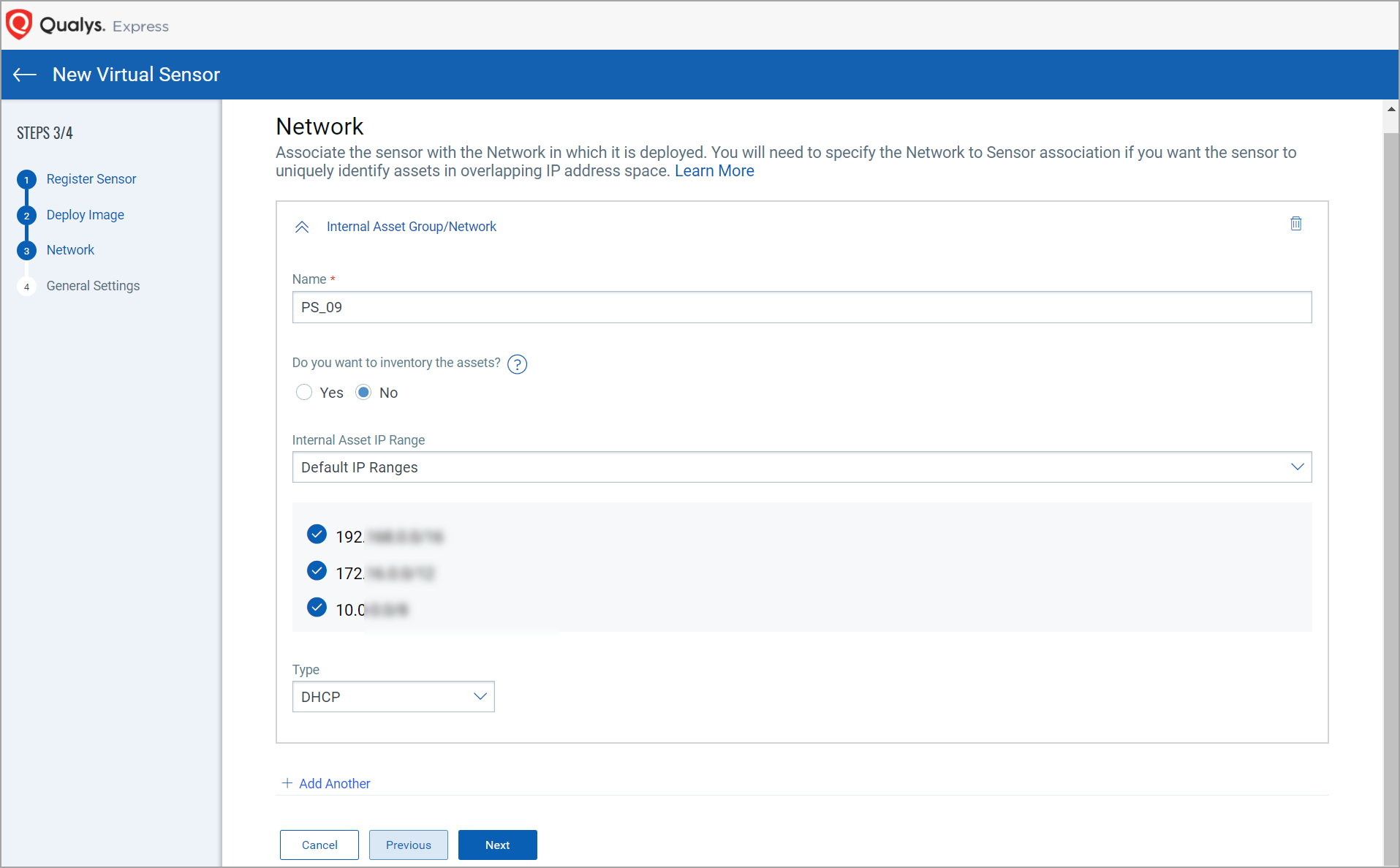Edit the Name field containing PS_09
The height and width of the screenshot is (868, 1400).
tap(801, 307)
